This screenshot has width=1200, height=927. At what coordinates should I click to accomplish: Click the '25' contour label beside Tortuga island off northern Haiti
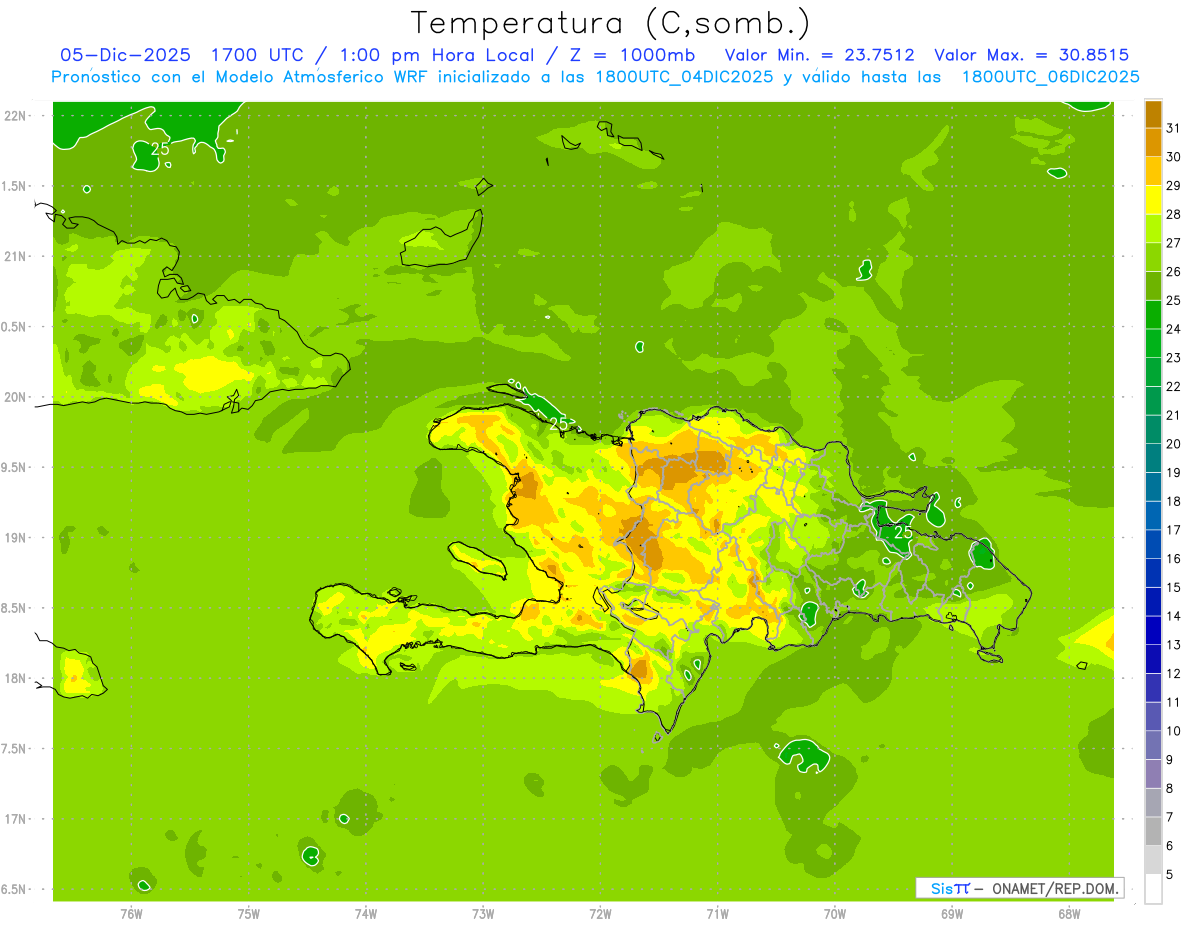point(559,424)
